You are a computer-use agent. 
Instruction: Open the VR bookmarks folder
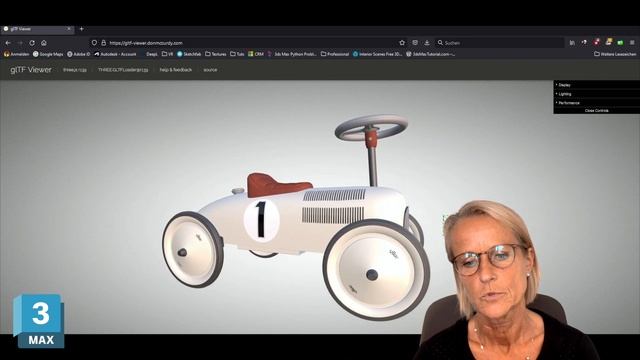coord(167,54)
